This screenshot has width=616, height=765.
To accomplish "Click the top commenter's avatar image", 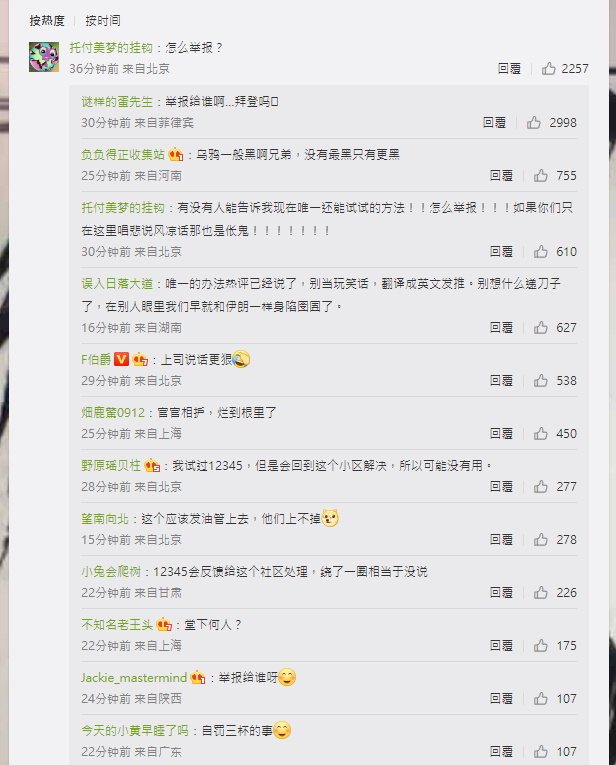I will point(44,57).
